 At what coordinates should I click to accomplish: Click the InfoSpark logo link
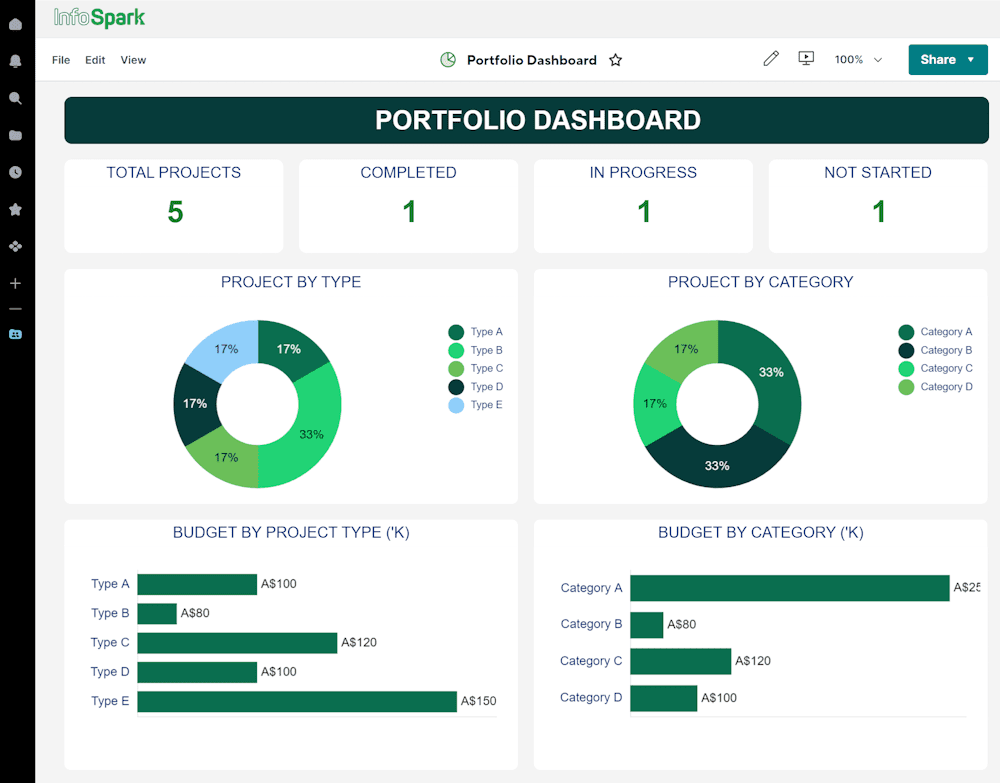pos(99,18)
